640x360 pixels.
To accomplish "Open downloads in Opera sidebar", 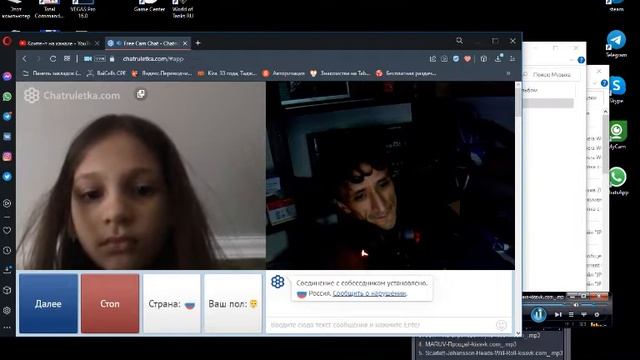I will (7, 270).
